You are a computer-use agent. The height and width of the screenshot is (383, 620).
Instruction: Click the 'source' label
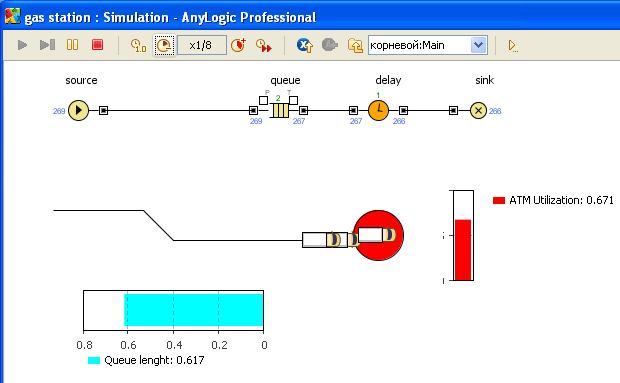coord(81,80)
